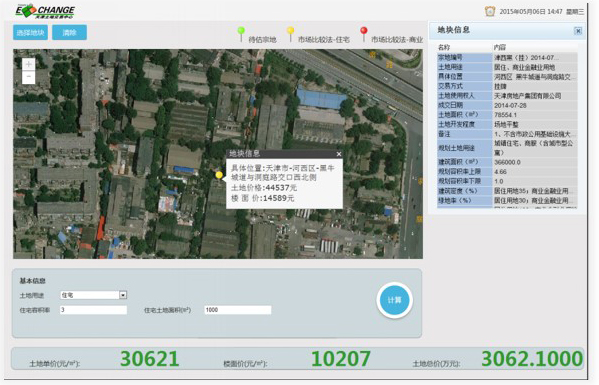Viewport: 599px width, 385px height.
Task: Click the popup land price 44537元
Action: coord(281,188)
